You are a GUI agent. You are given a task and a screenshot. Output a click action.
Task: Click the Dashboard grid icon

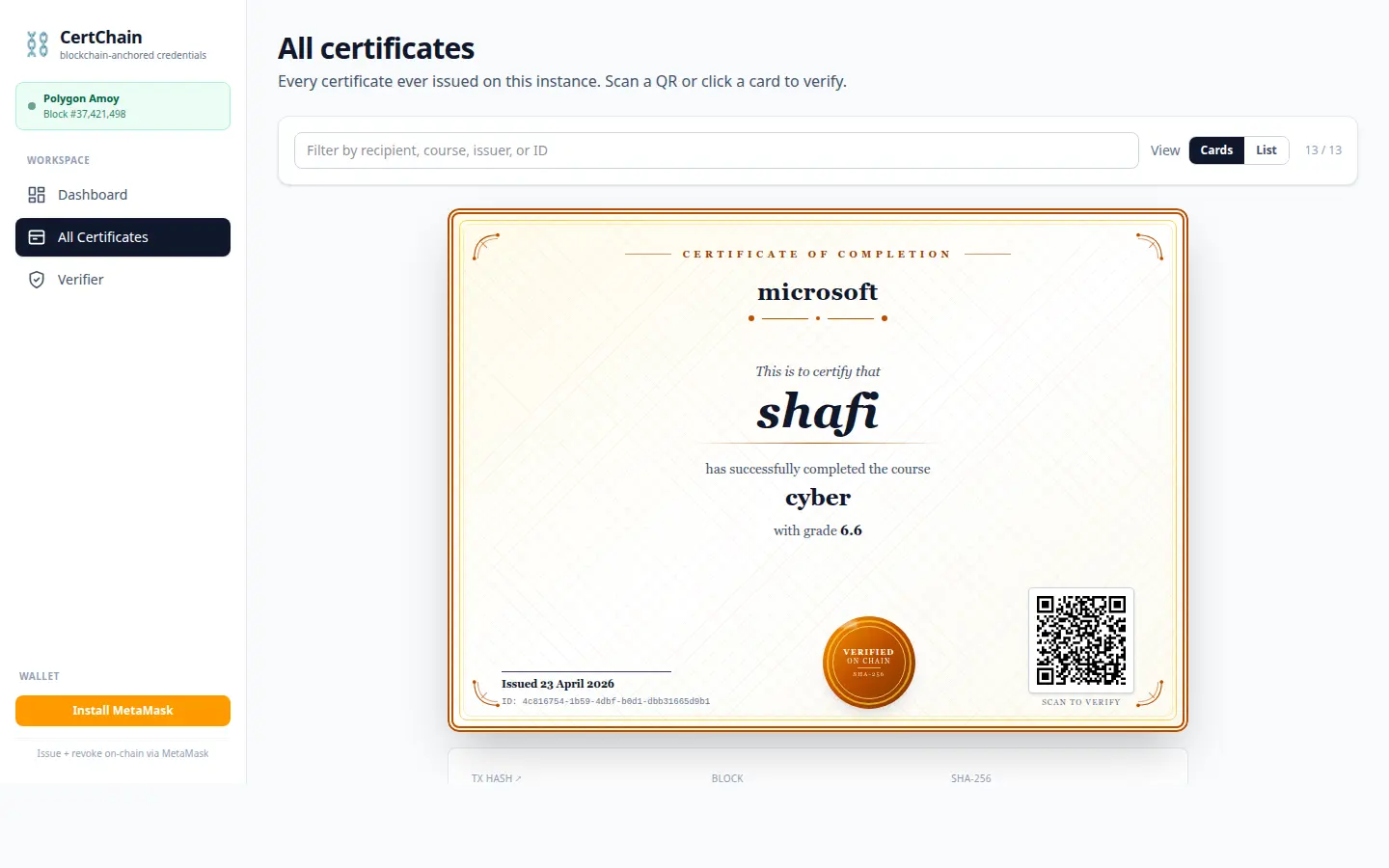click(x=37, y=195)
